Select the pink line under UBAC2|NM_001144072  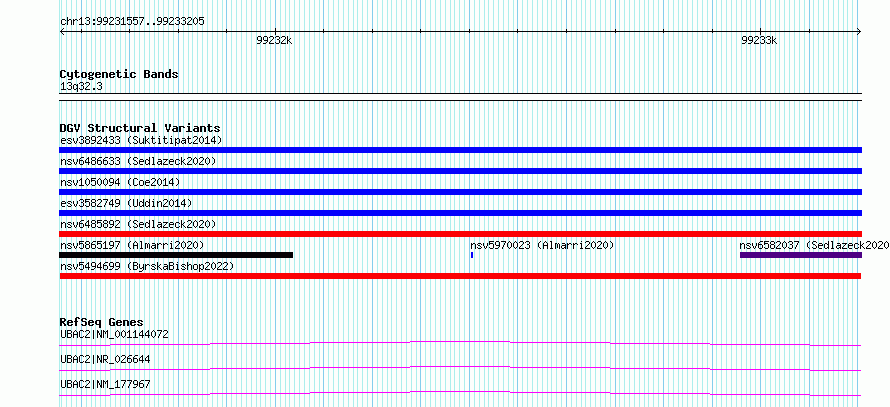pyautogui.click(x=460, y=343)
